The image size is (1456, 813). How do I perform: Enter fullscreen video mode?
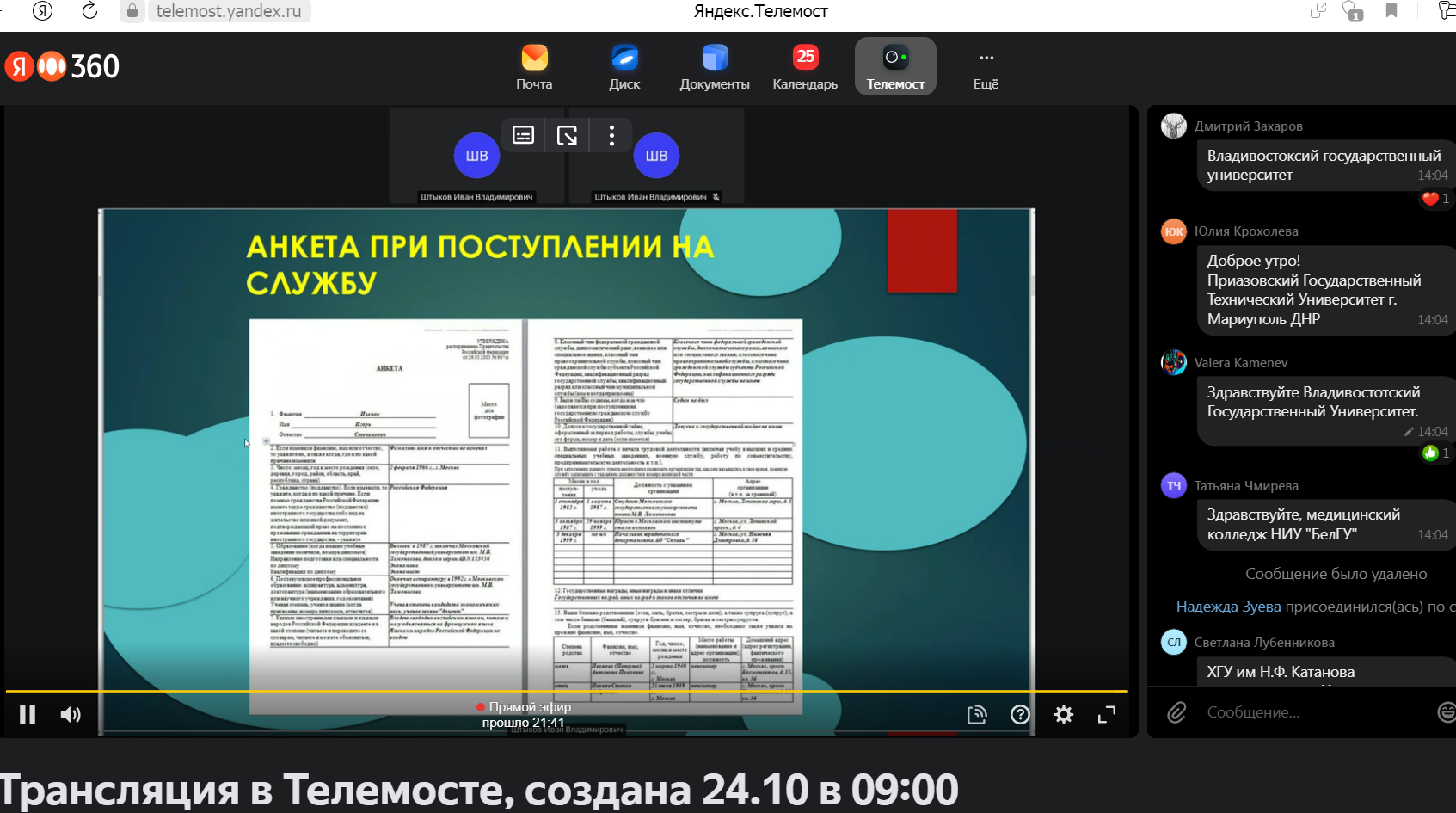[1107, 714]
